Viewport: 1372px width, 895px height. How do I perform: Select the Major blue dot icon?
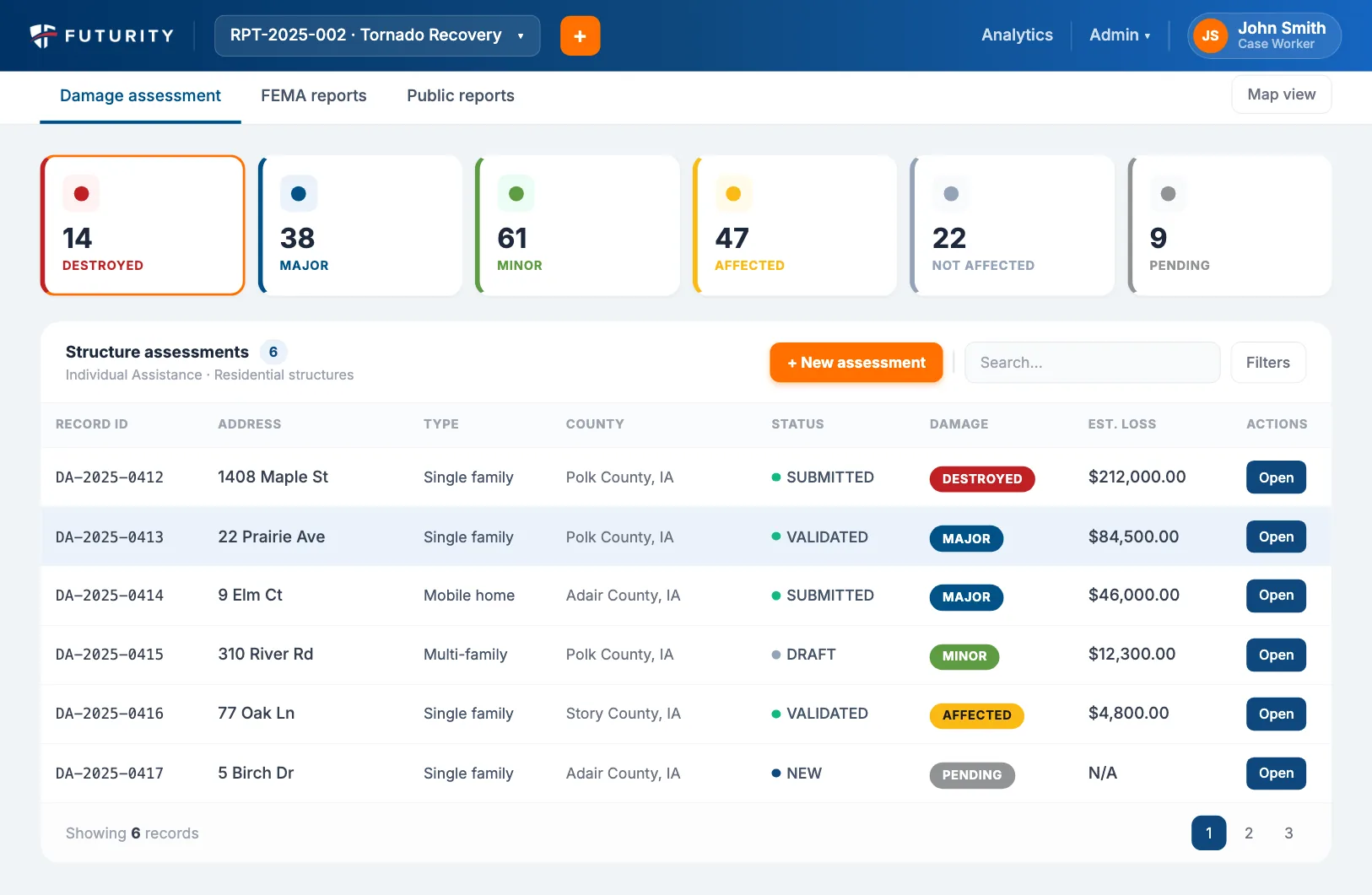pyautogui.click(x=299, y=194)
